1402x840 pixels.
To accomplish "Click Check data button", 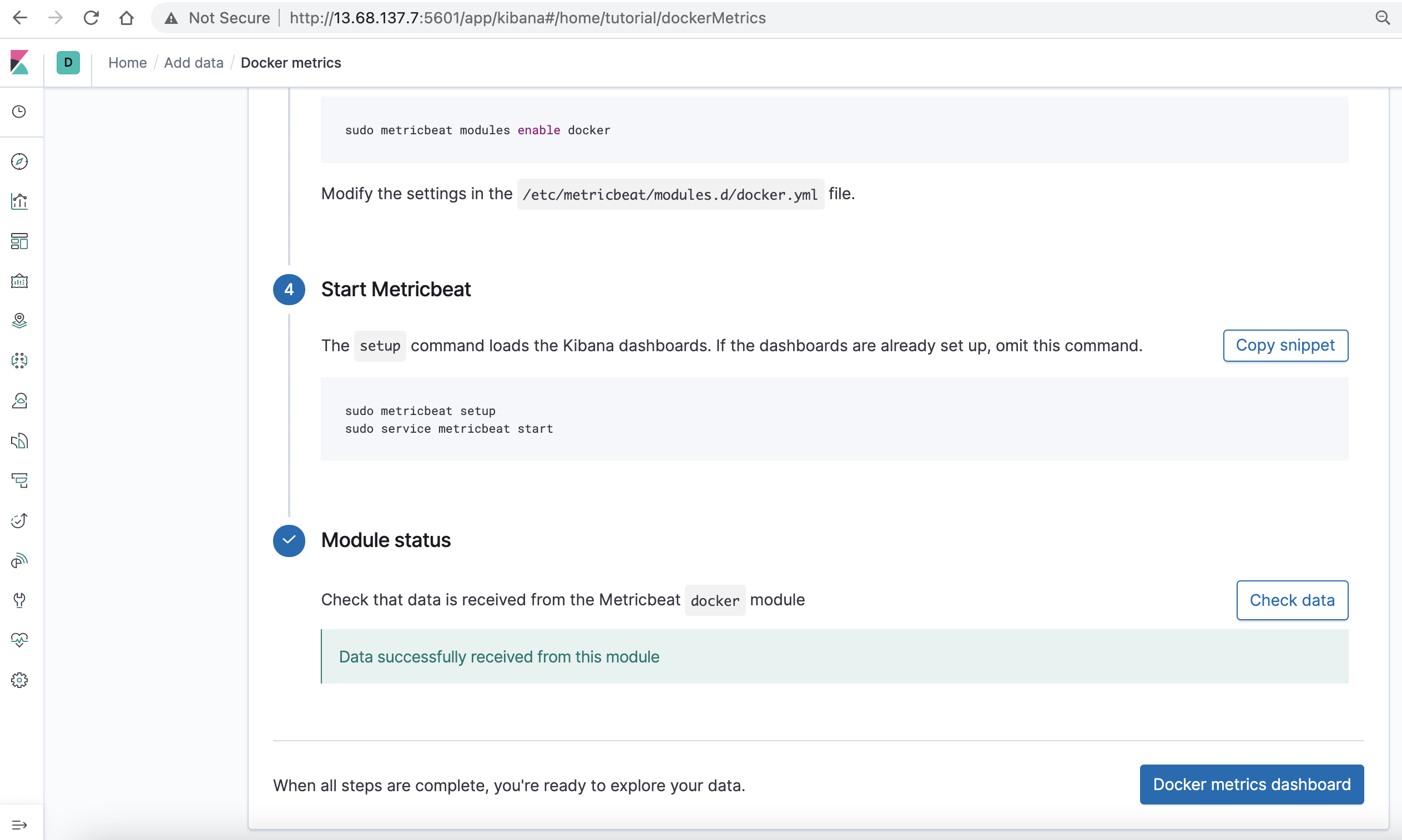I will [x=1292, y=600].
